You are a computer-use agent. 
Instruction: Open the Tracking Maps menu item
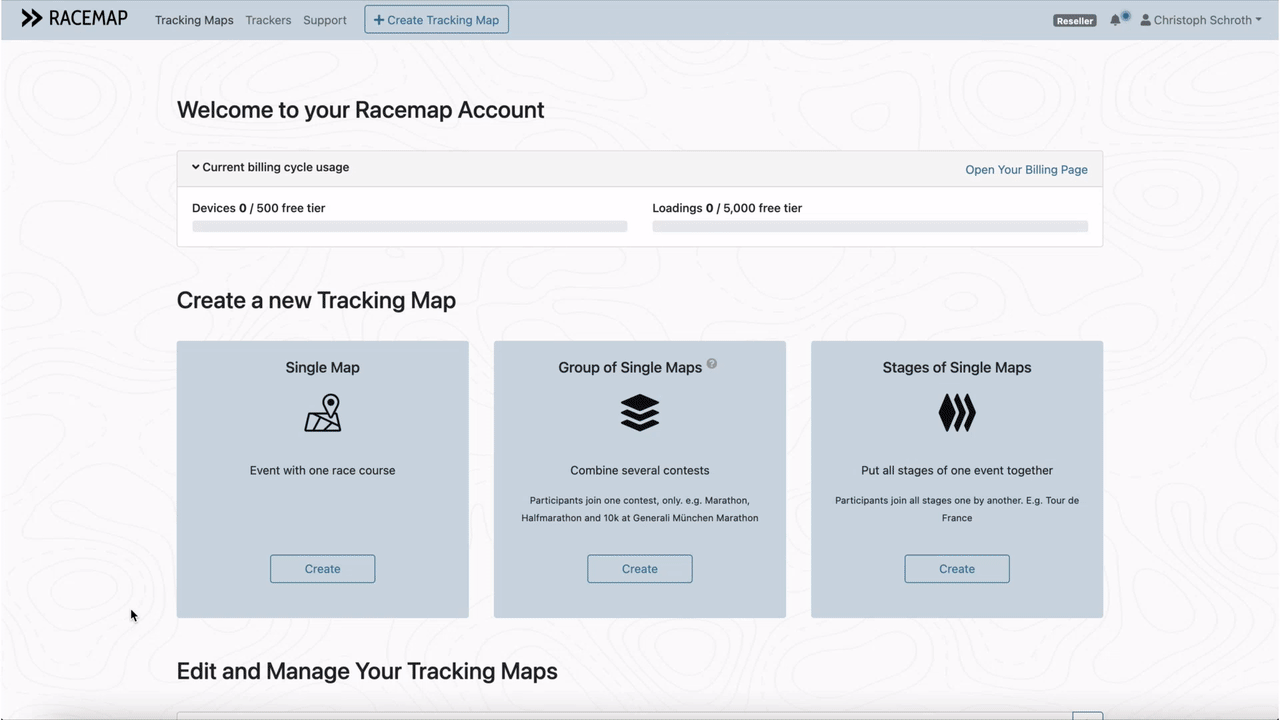tap(194, 20)
